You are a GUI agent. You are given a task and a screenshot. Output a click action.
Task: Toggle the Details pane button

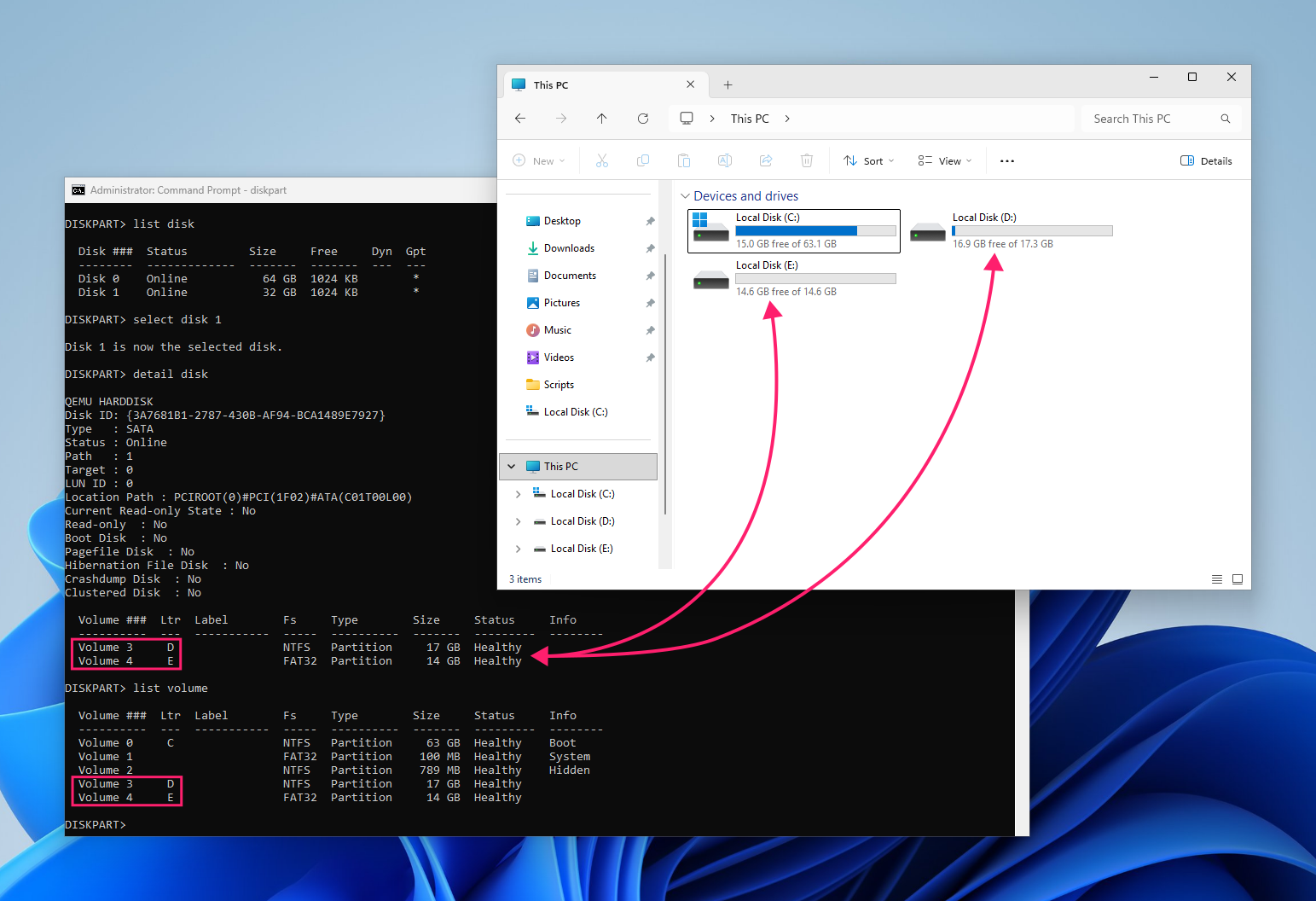point(1206,160)
